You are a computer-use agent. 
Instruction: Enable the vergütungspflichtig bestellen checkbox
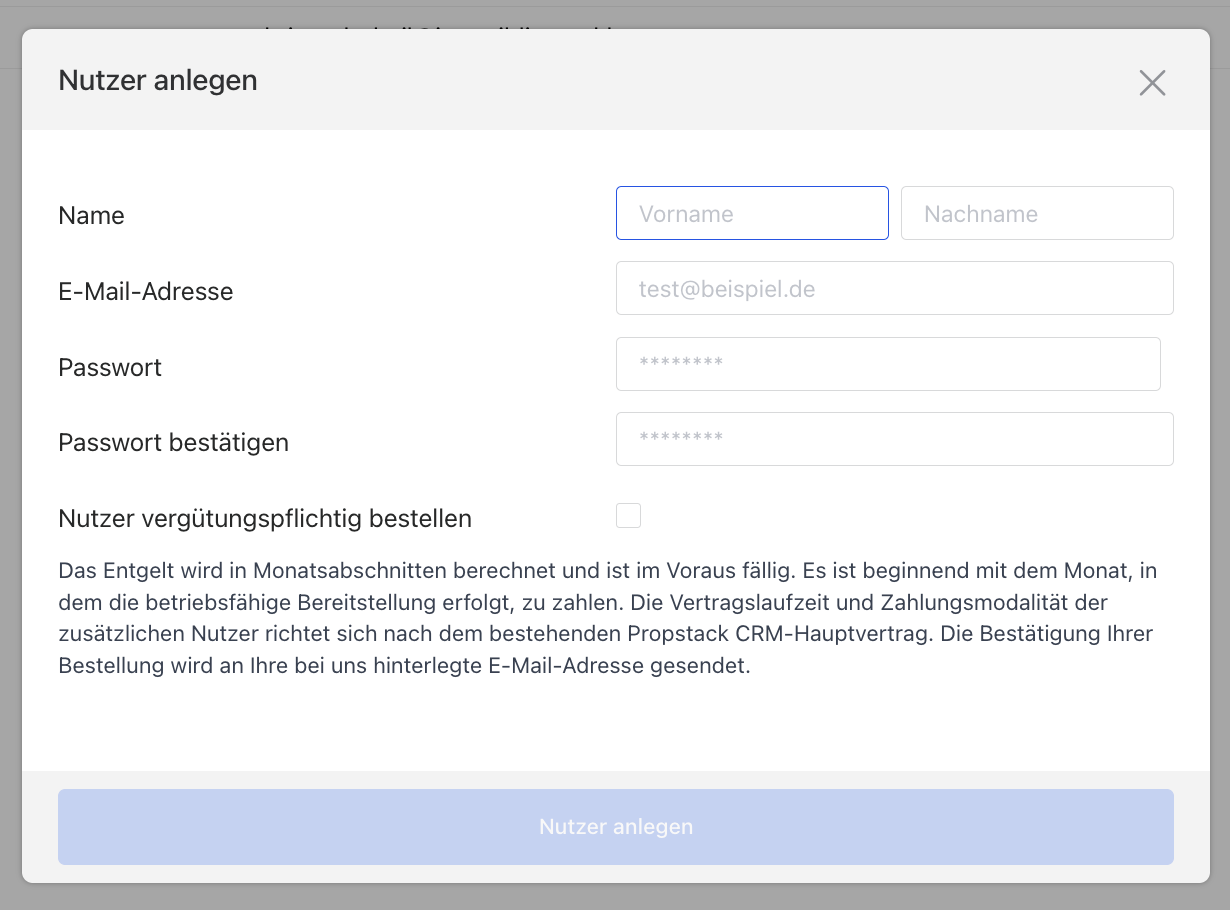628,516
